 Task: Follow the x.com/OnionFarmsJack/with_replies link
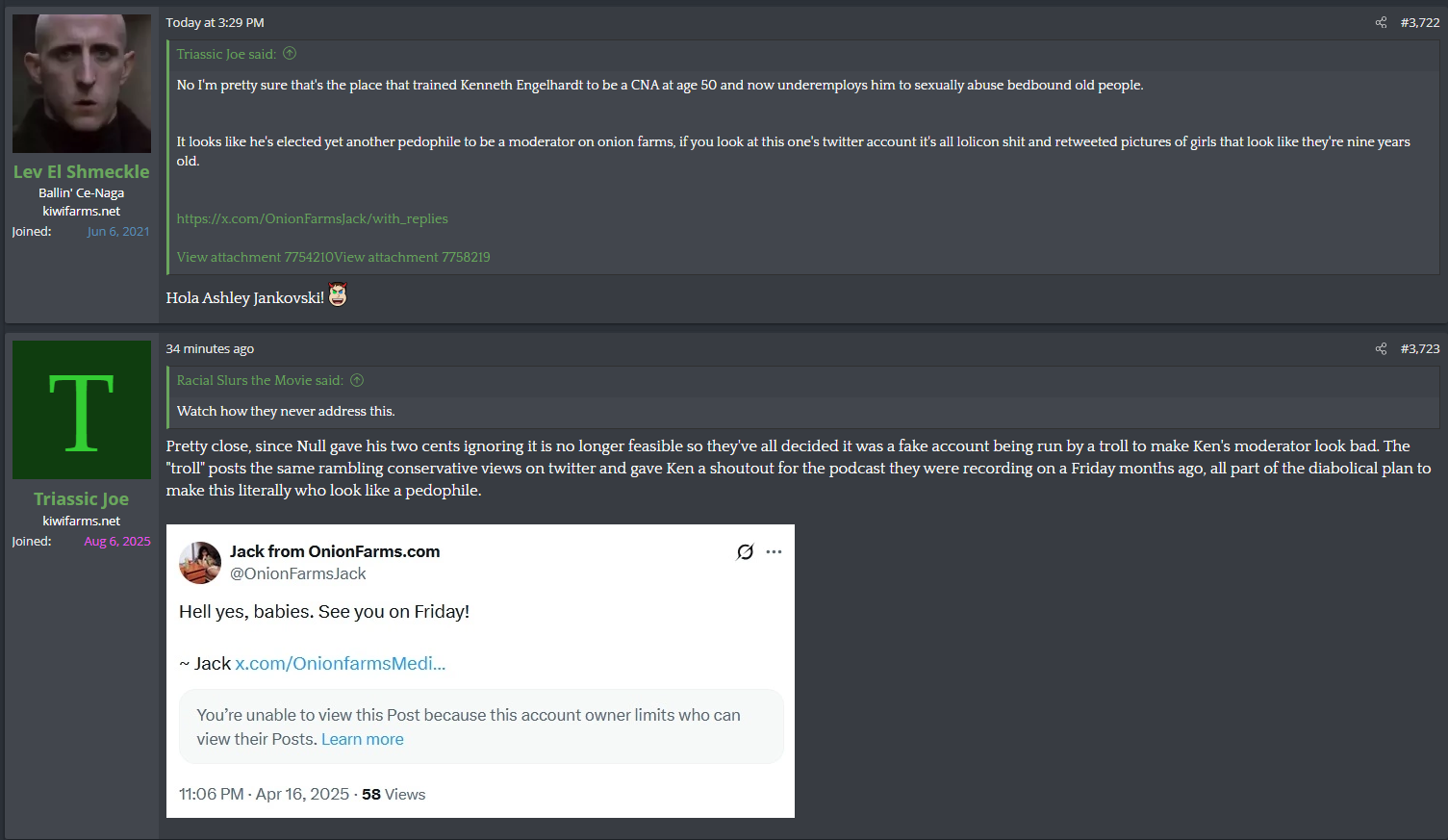[x=312, y=218]
